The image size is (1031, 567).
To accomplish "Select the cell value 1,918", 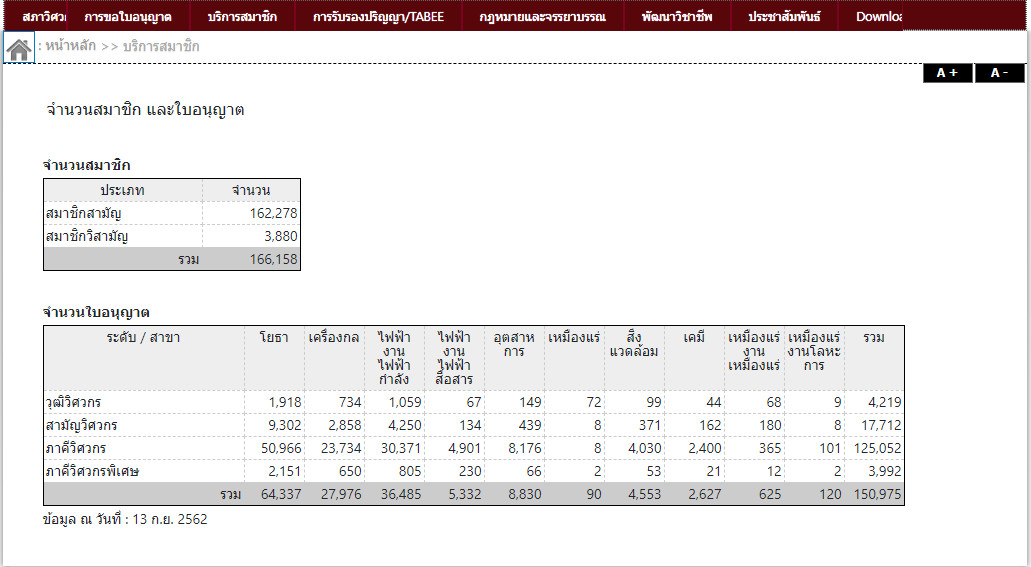I will pos(285,403).
